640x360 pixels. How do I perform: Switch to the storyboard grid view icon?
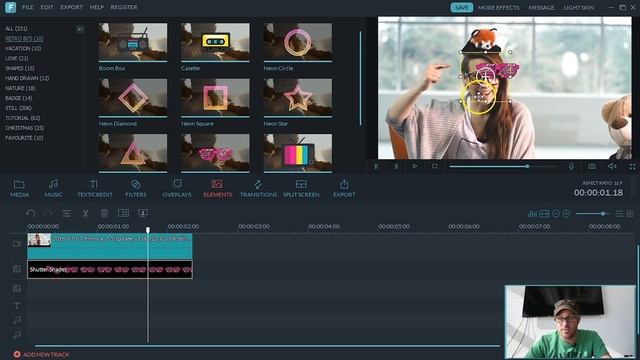630,213
